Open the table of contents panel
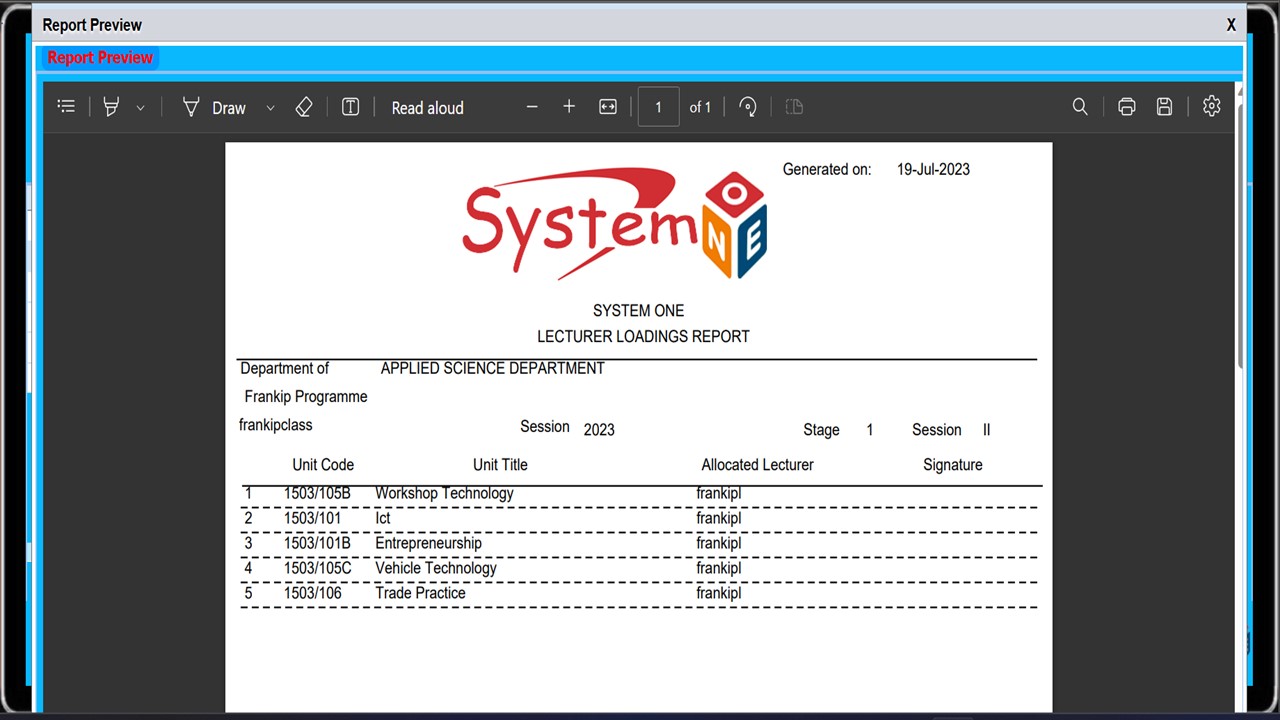Viewport: 1280px width, 720px height. (x=66, y=107)
